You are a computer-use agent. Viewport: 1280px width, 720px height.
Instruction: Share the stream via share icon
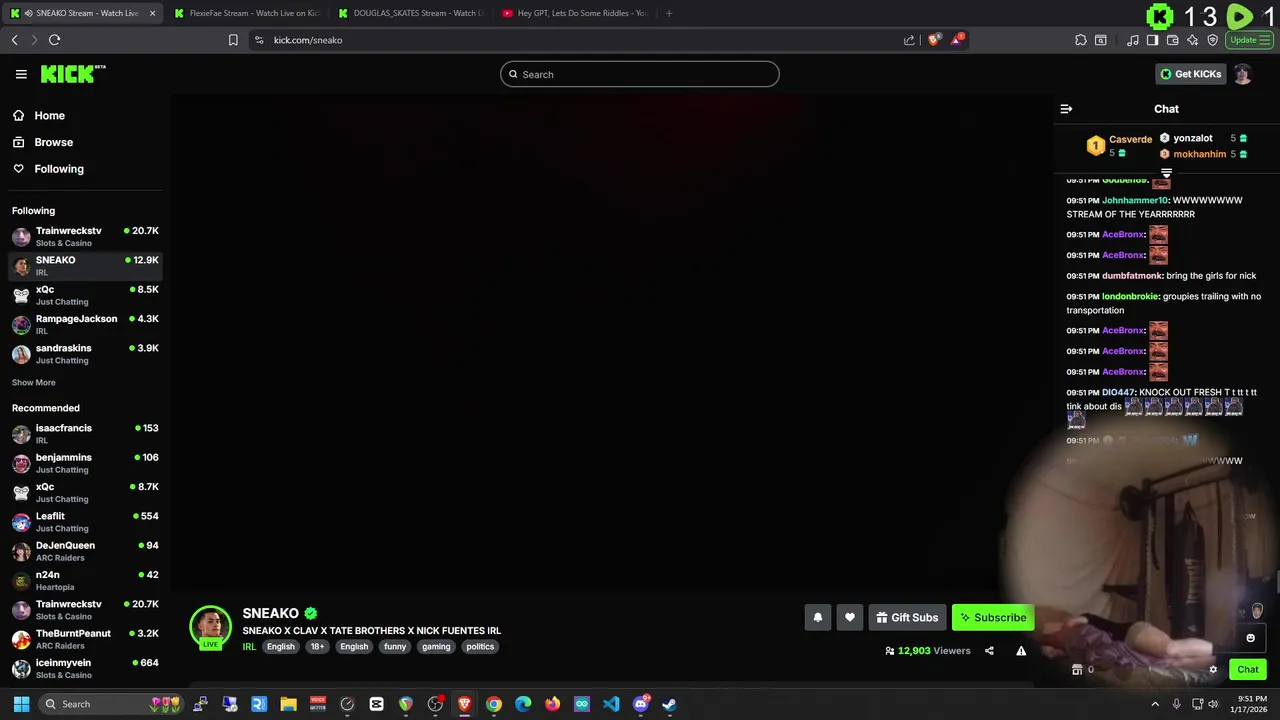(989, 651)
